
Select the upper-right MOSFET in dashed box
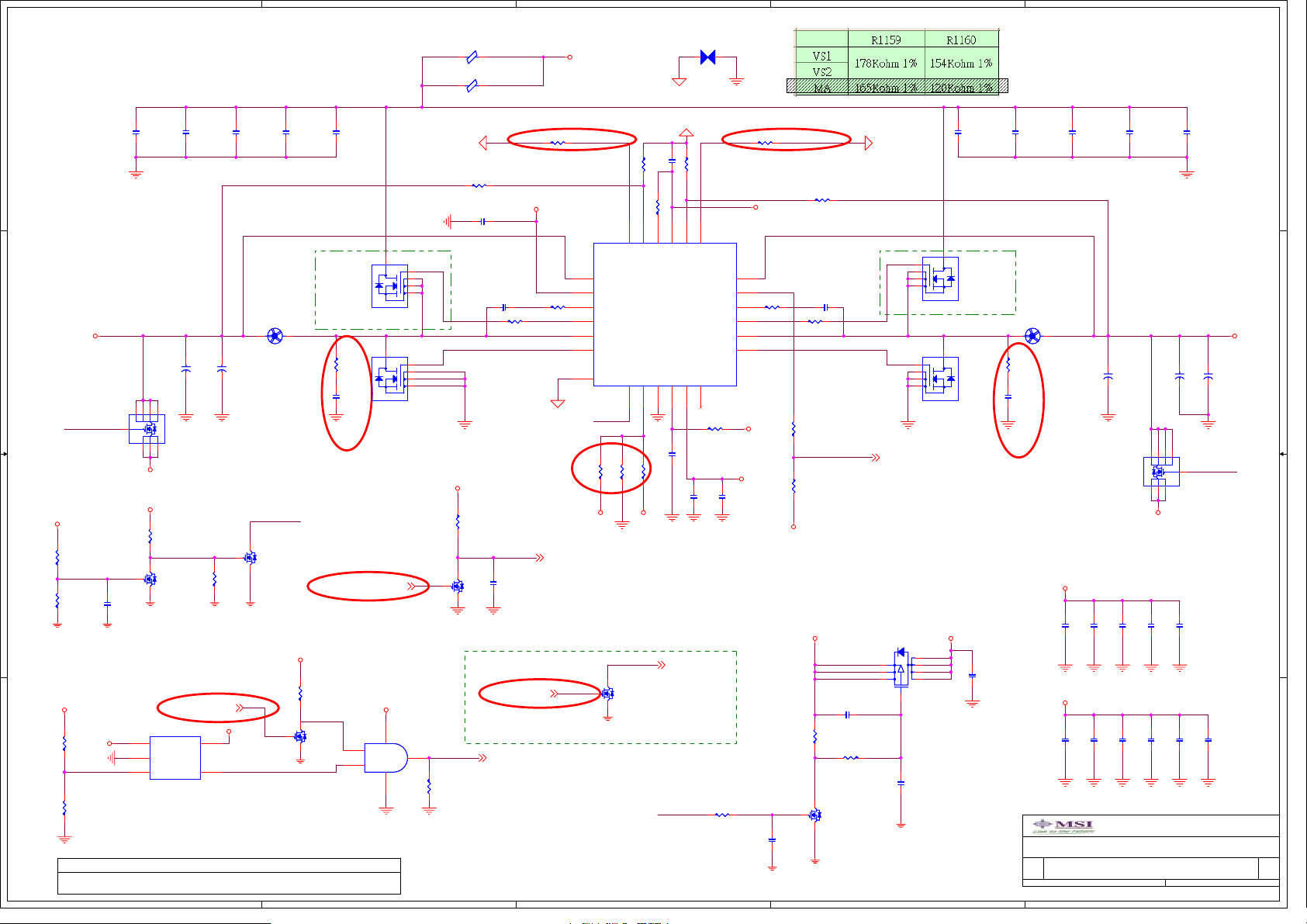coord(940,279)
